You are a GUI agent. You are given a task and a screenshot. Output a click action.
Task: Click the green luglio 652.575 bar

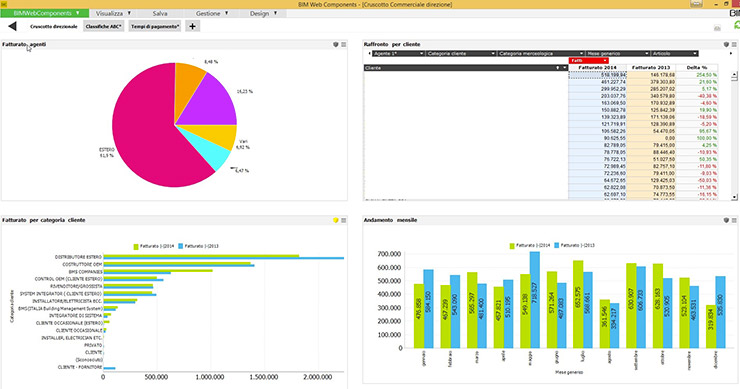[578, 304]
